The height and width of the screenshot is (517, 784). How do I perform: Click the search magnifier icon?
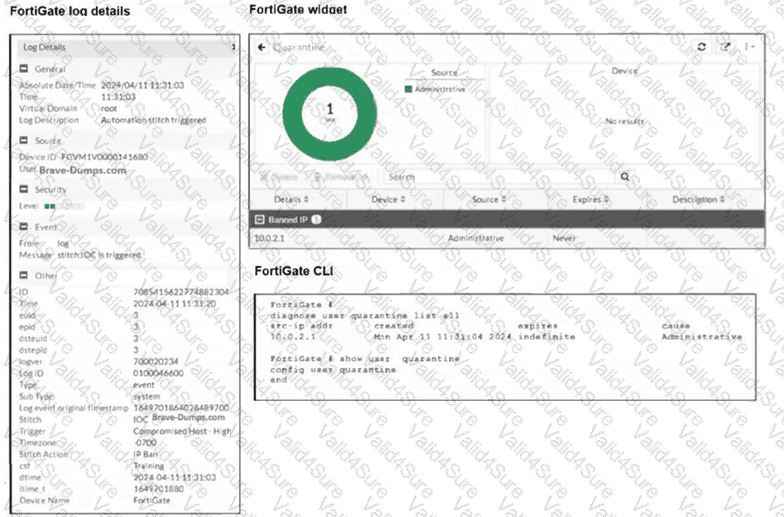click(625, 176)
